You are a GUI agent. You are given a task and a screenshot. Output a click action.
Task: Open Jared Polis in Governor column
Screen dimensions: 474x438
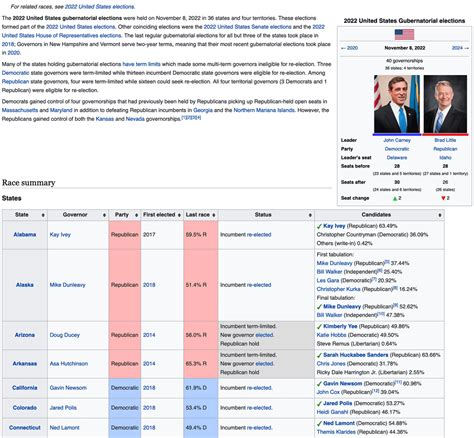point(63,408)
